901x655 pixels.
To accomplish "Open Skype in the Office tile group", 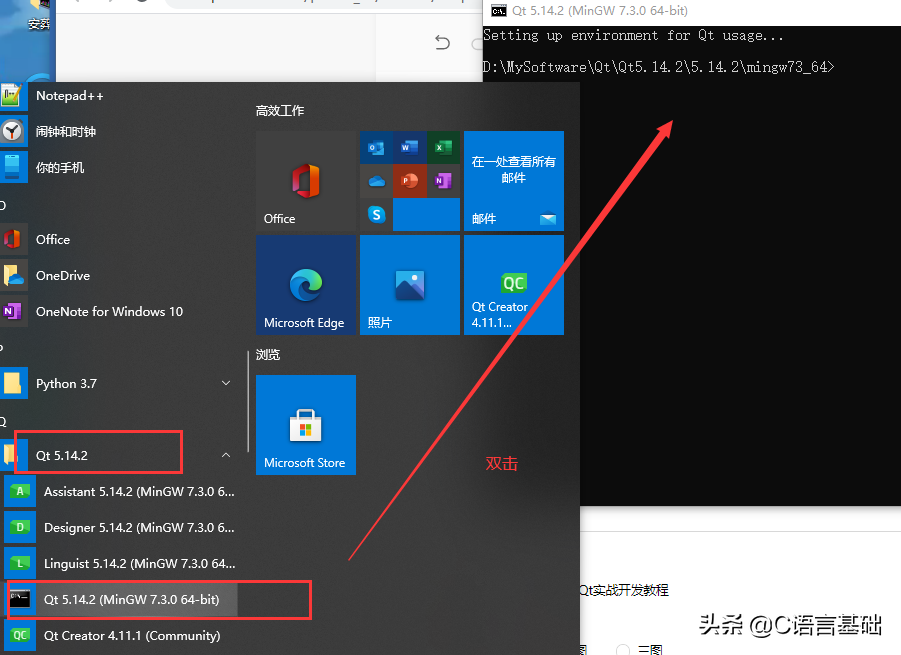I will pyautogui.click(x=376, y=214).
